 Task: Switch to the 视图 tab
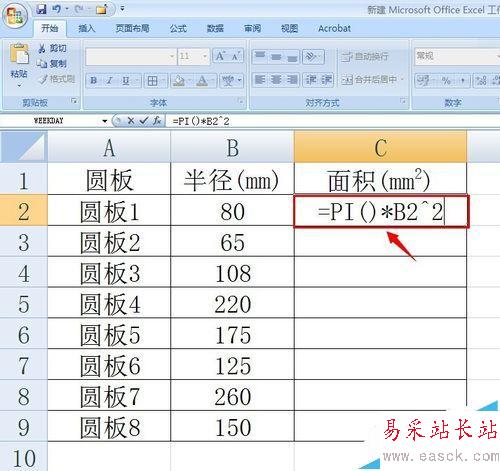[290, 29]
